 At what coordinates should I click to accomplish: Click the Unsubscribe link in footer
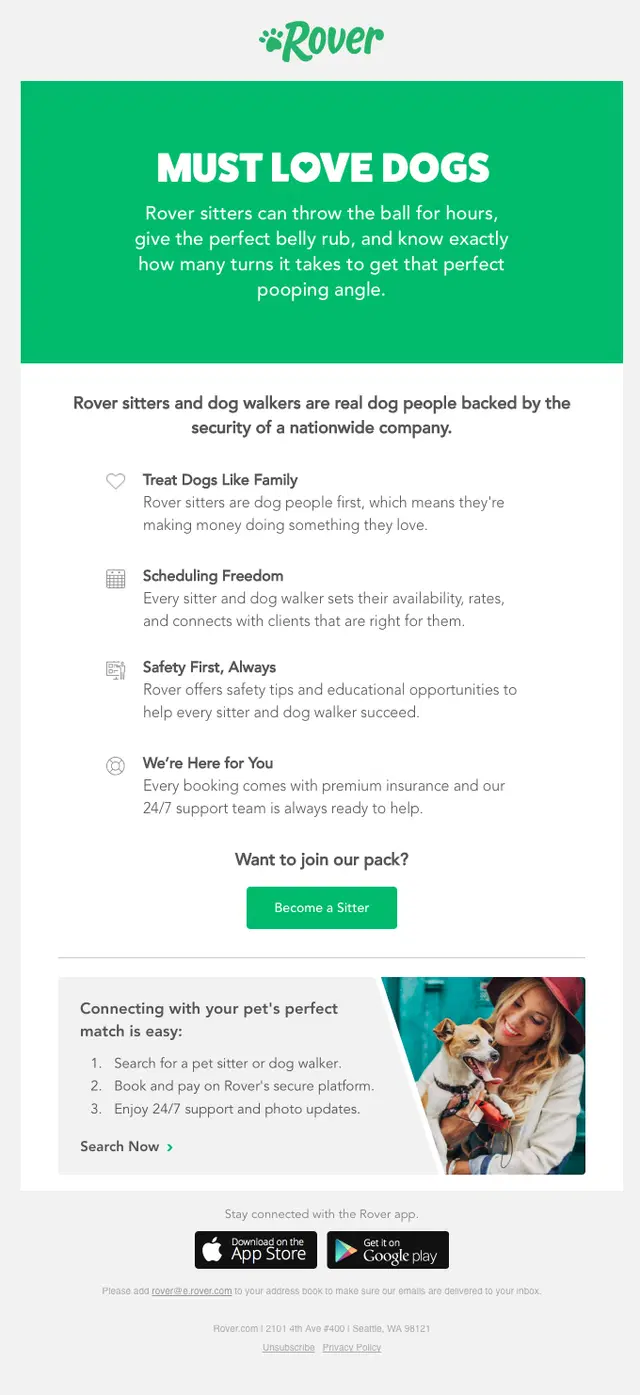coord(289,1347)
